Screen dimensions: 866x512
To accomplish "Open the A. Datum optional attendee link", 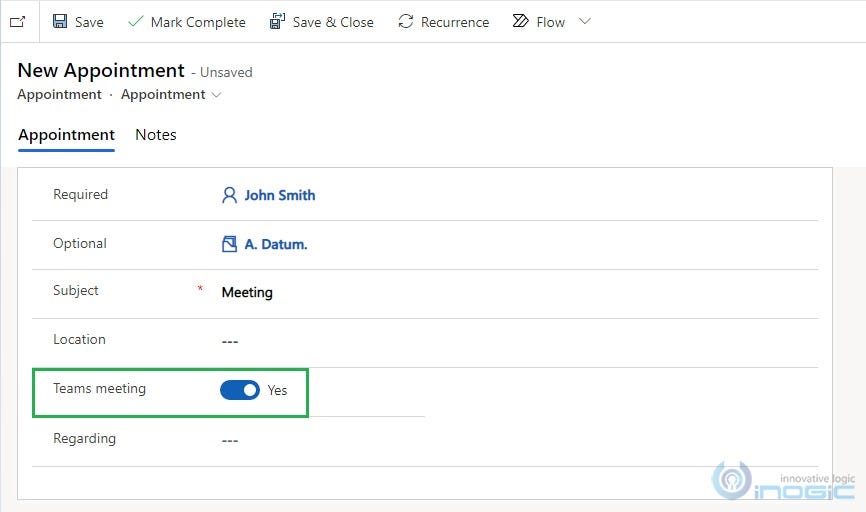I will [276, 244].
